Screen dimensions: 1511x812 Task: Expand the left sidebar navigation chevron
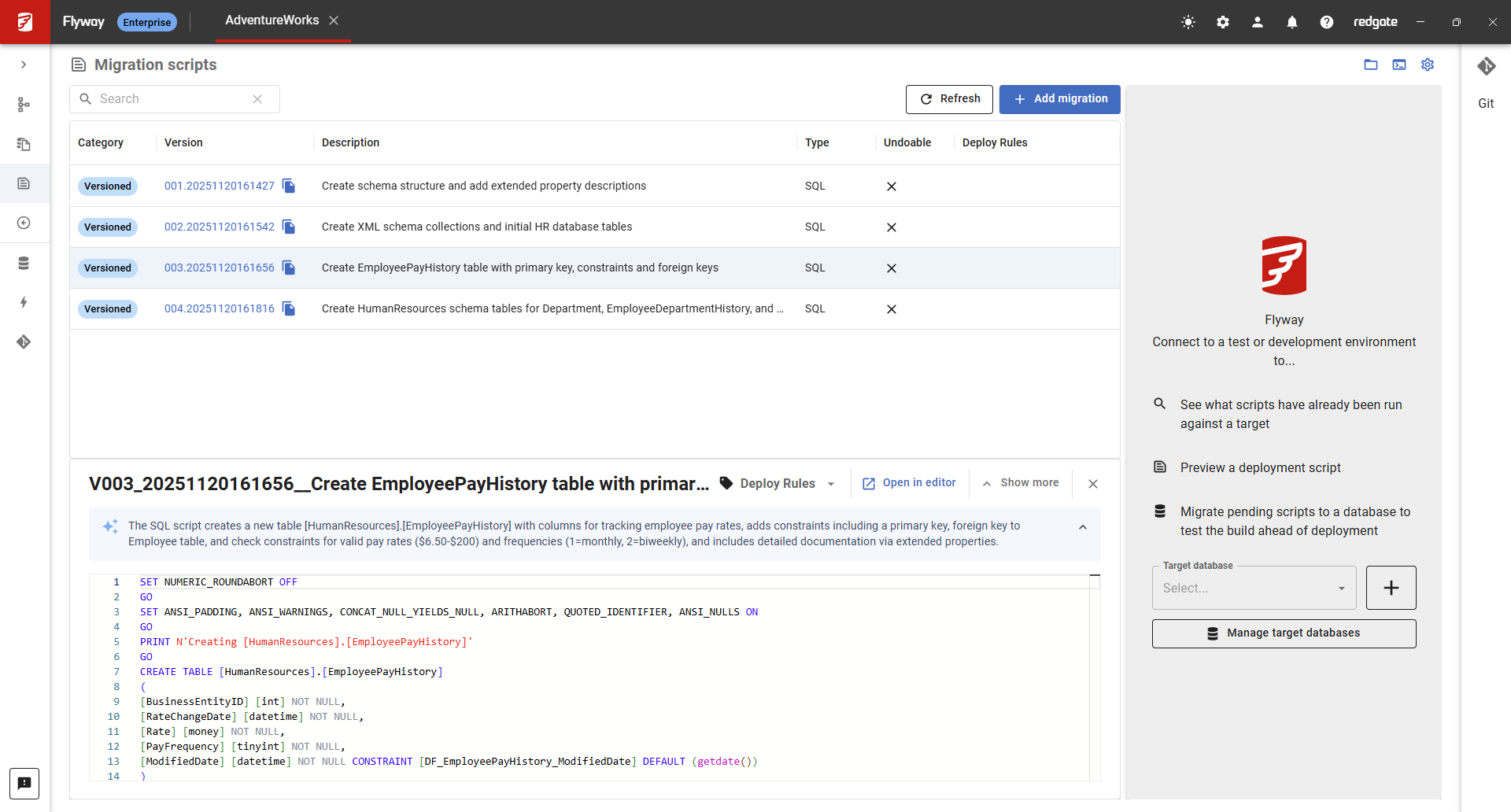pos(24,65)
